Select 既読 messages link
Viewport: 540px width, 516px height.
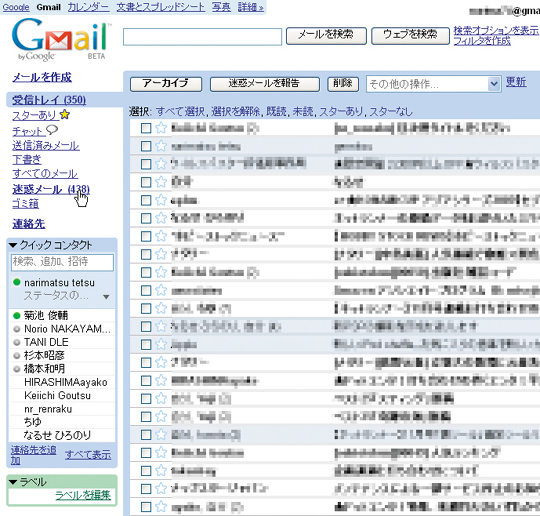pos(276,112)
